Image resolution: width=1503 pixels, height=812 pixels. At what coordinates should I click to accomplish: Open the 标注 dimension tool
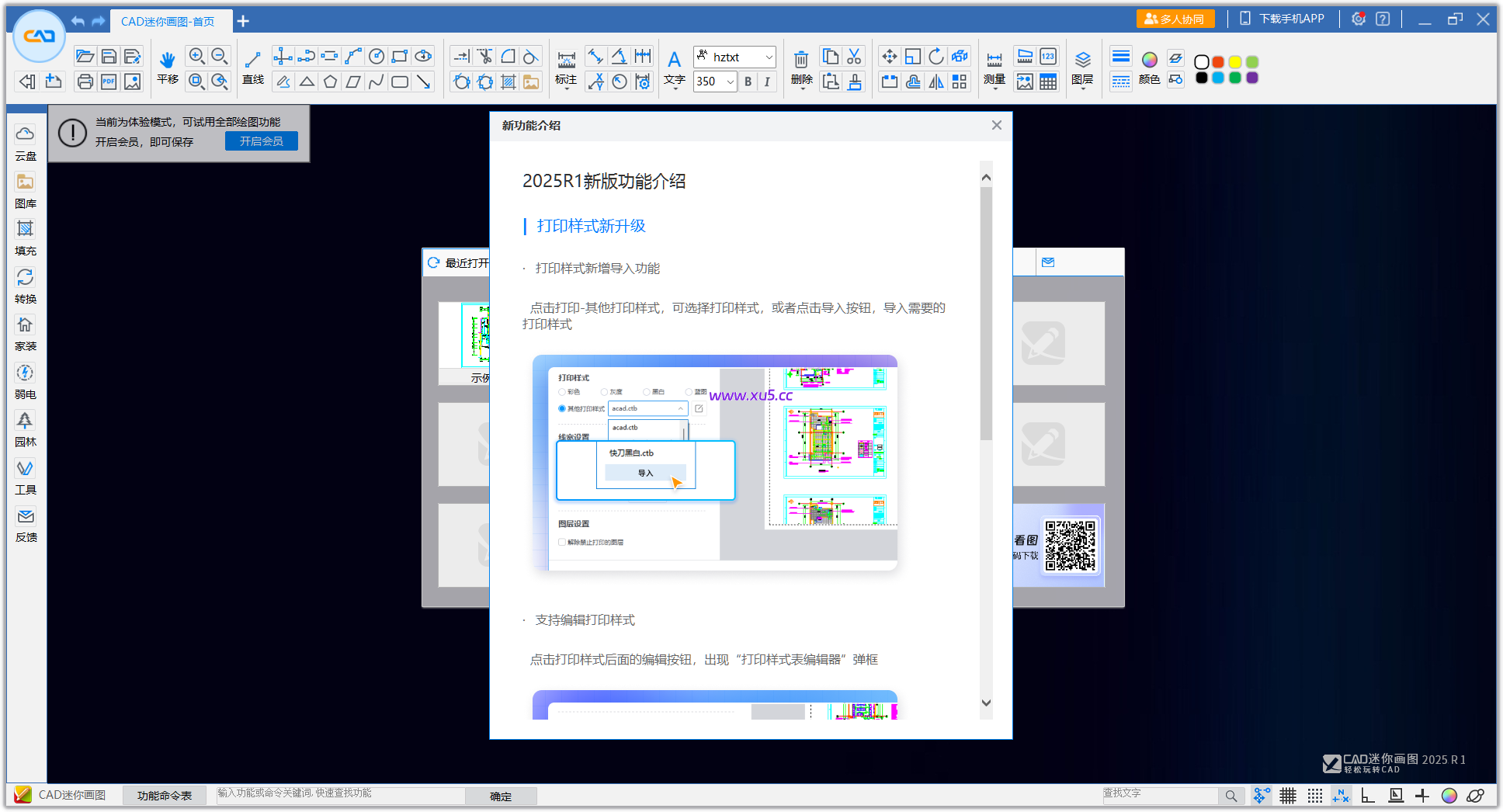click(566, 66)
